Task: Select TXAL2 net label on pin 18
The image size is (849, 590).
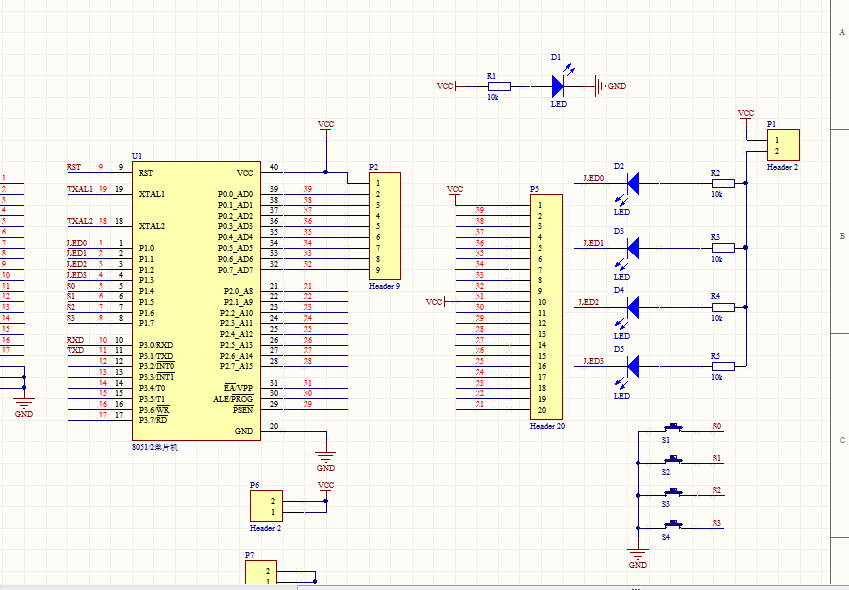Action: [x=80, y=221]
